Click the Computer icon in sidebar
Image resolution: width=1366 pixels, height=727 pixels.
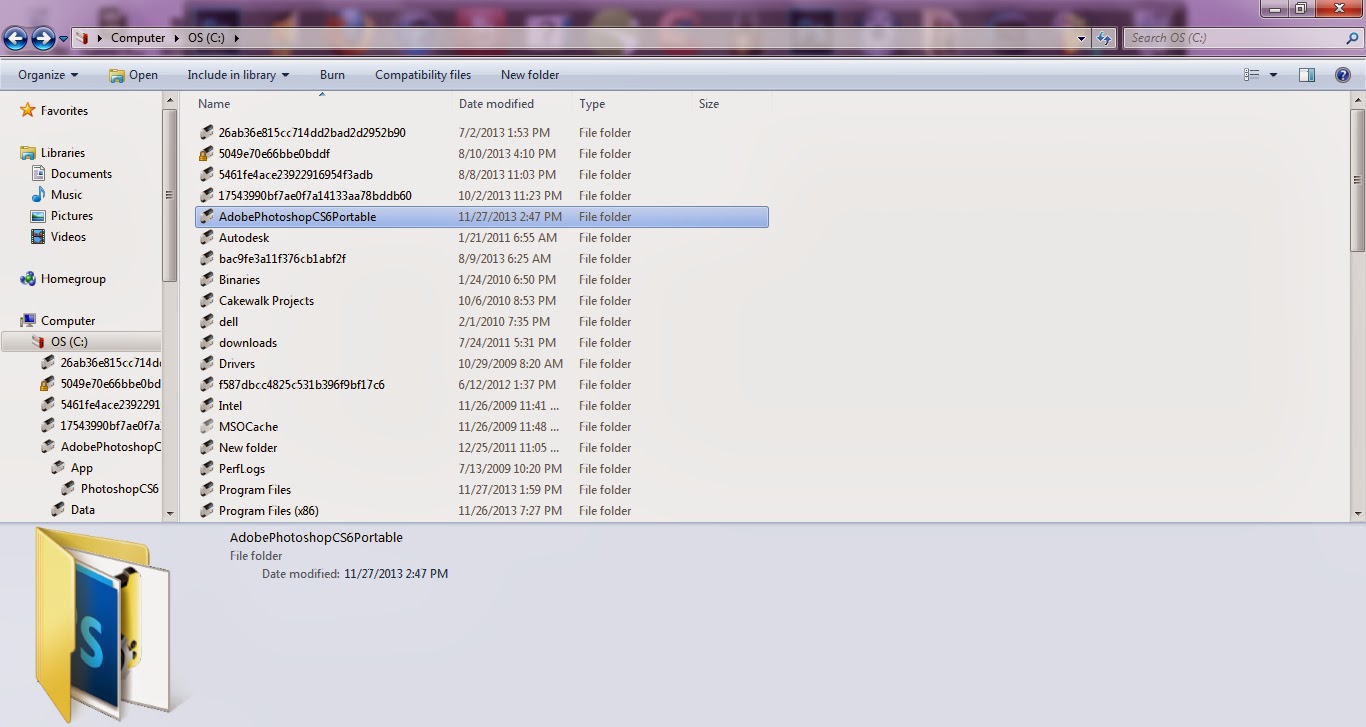28,321
